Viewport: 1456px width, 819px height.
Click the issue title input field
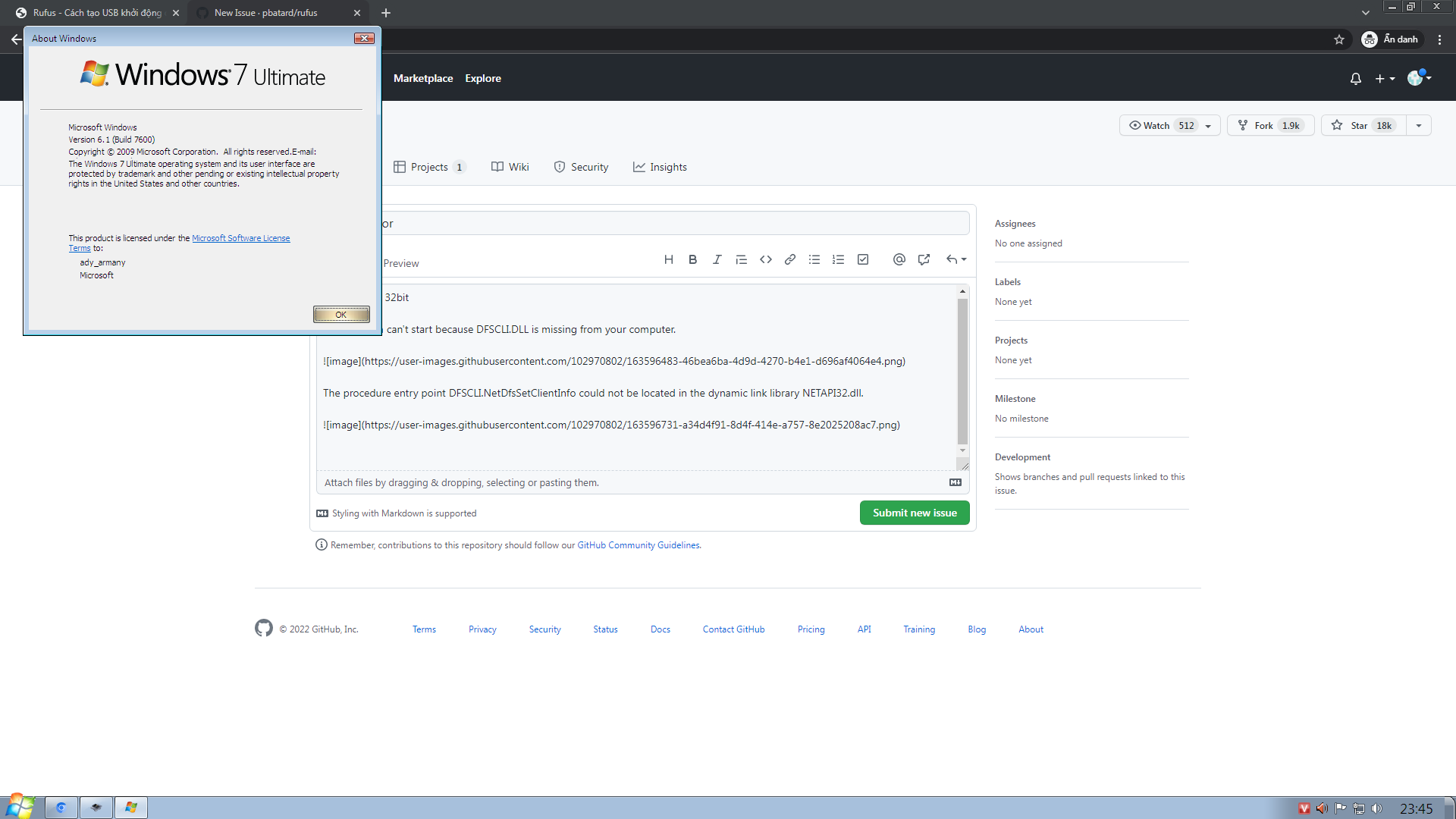tap(674, 223)
